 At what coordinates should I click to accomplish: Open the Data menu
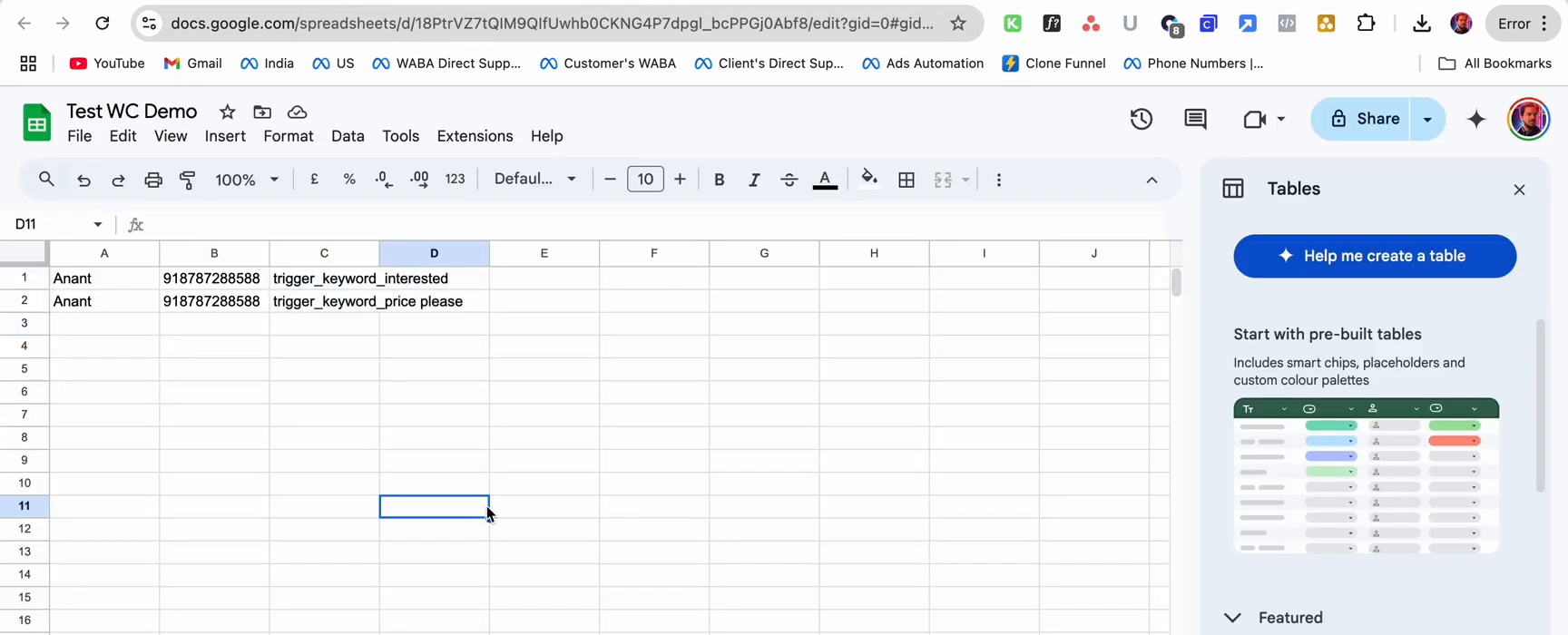coord(348,136)
